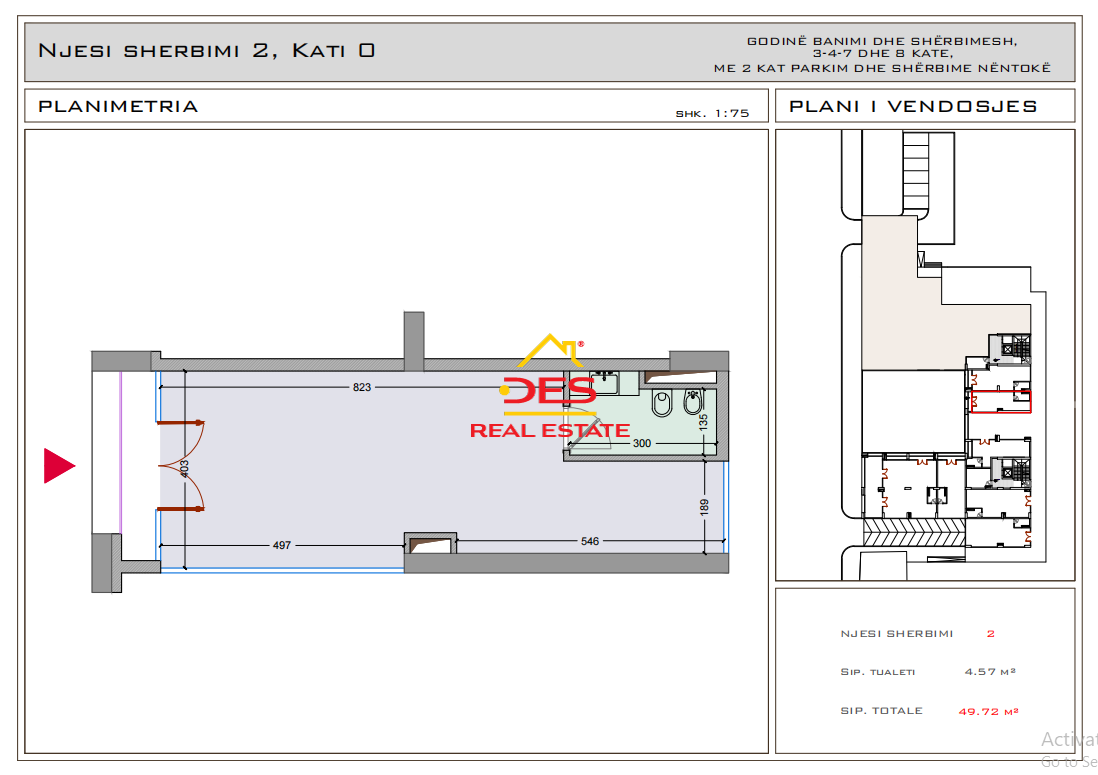Image resolution: width=1098 pixels, height=775 pixels.
Task: Click the 823 dimension label
Action: tap(362, 387)
